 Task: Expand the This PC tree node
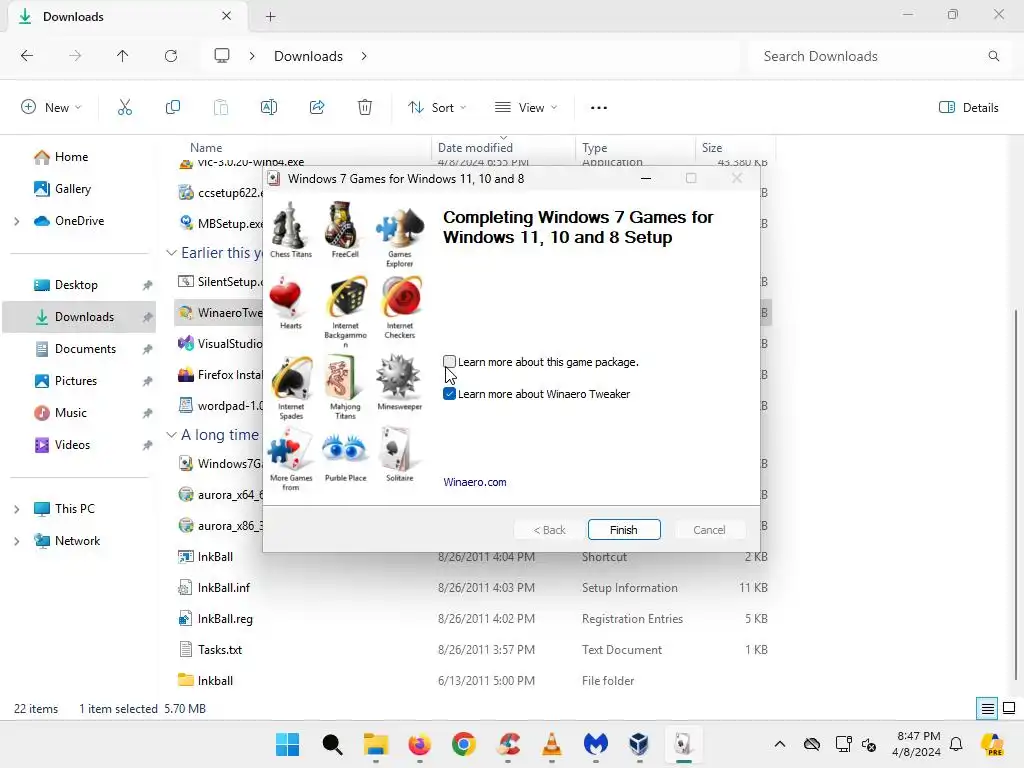click(17, 509)
